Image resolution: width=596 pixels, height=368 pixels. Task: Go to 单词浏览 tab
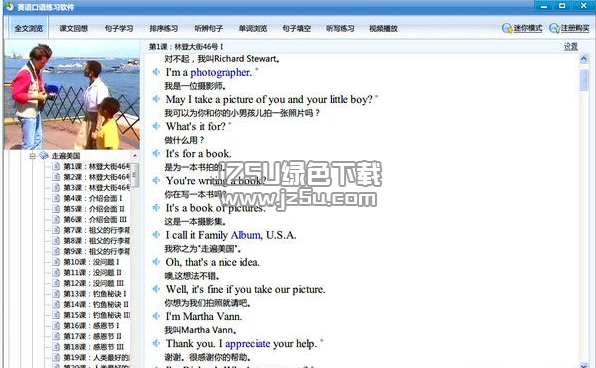point(253,28)
